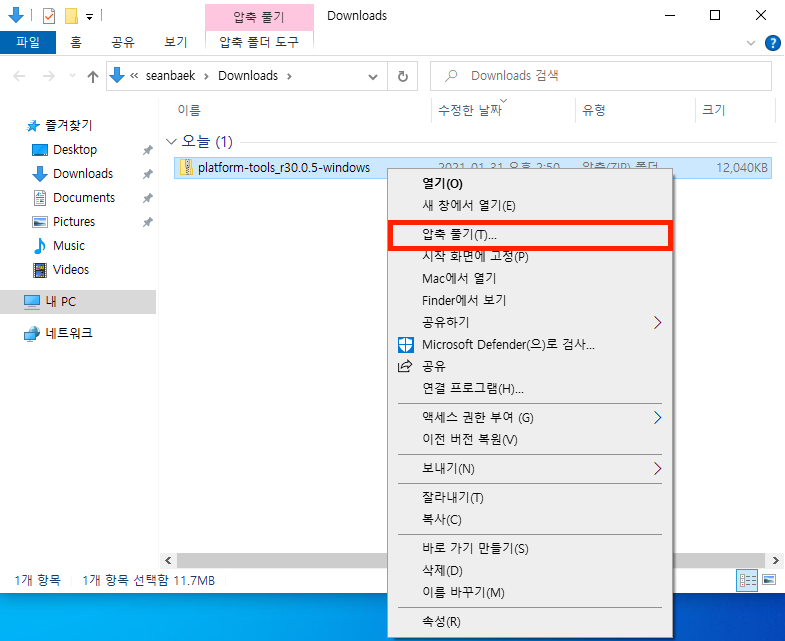Select 내 PC in the navigation pane
785x641 pixels.
78,301
